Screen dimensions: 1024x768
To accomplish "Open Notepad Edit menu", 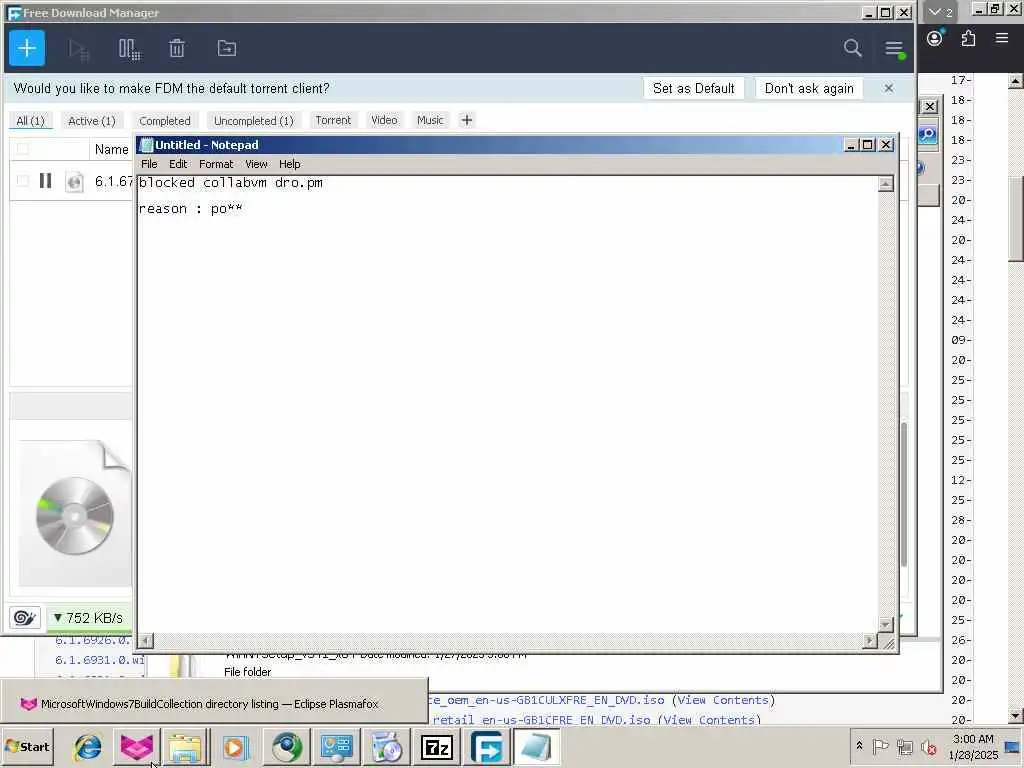I will 178,164.
